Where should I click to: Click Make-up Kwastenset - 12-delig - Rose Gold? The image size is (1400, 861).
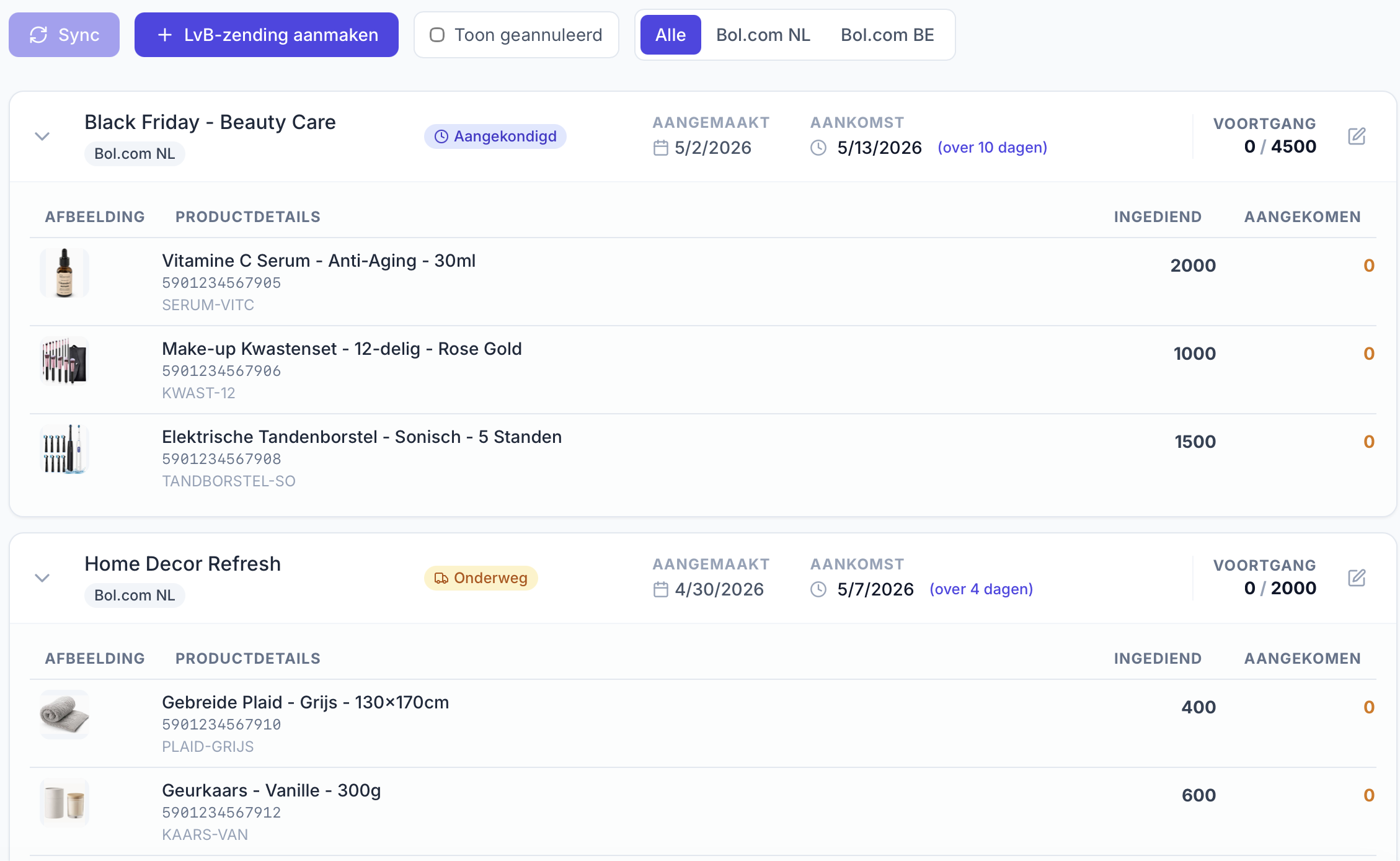click(342, 349)
